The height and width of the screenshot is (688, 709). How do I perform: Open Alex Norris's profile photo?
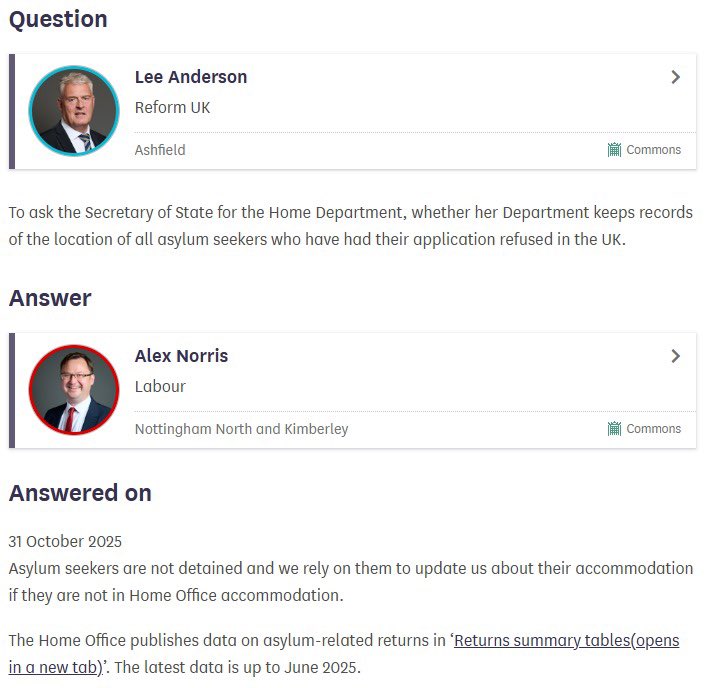click(x=74, y=390)
